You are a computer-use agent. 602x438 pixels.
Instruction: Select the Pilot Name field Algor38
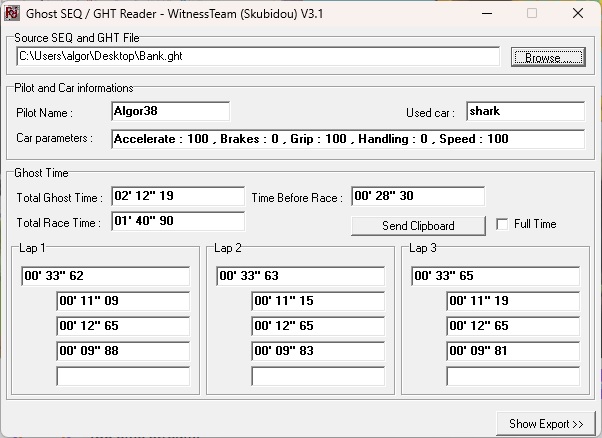tap(170, 111)
